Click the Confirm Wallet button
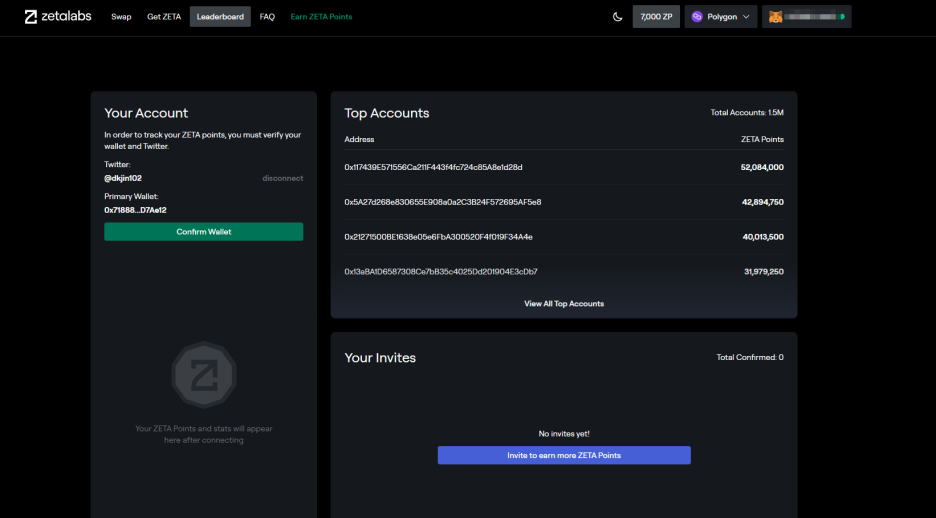936x518 pixels. click(x=204, y=232)
